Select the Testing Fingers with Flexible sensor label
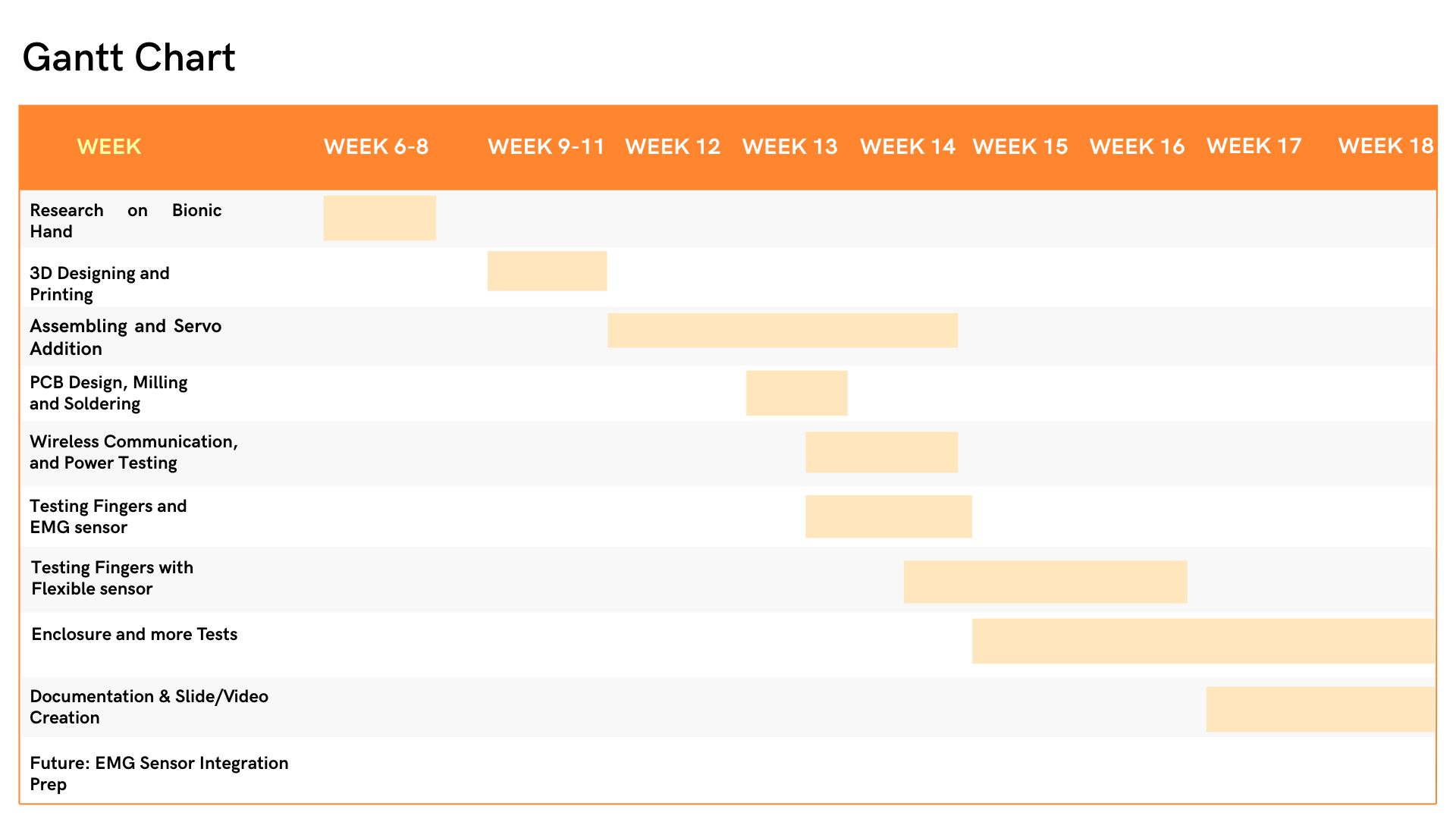1456x819 pixels. point(112,578)
